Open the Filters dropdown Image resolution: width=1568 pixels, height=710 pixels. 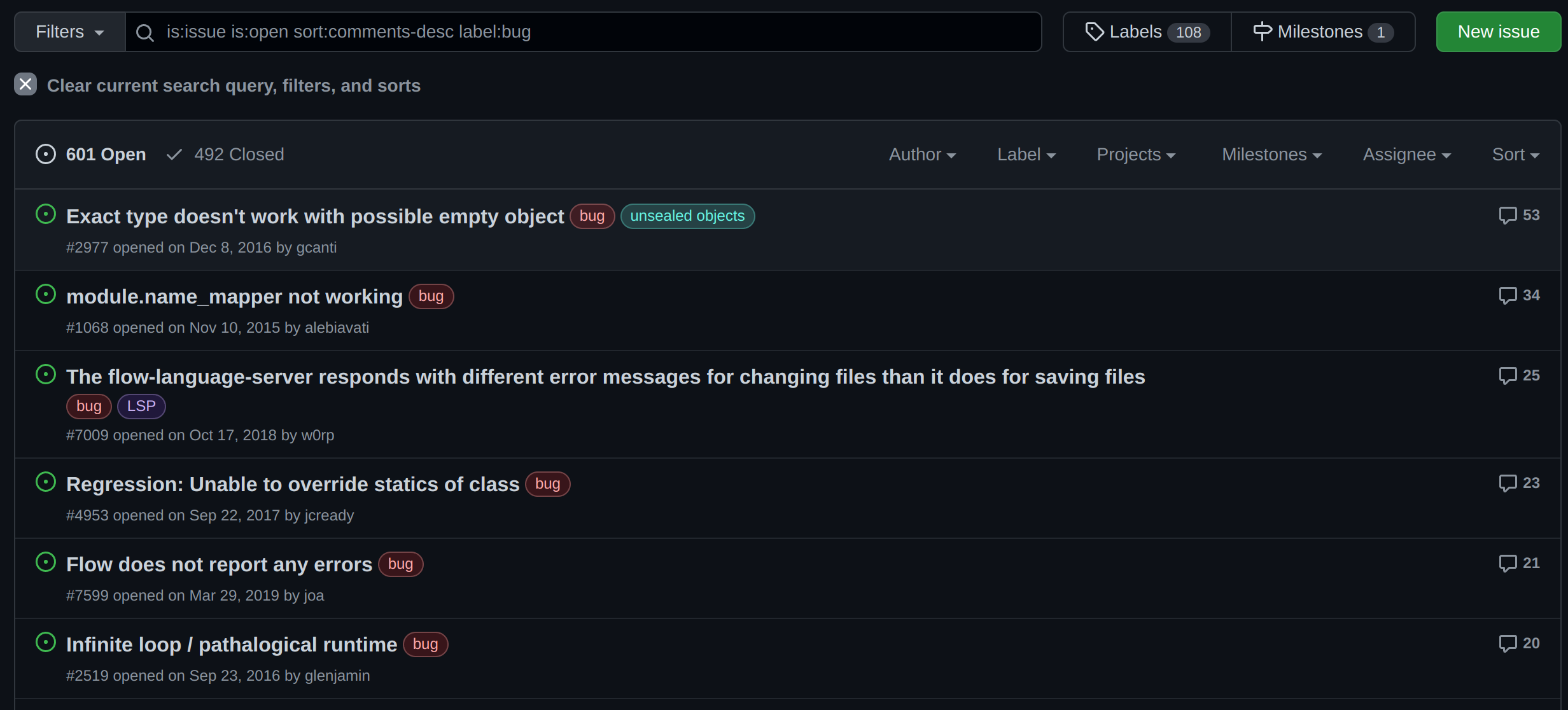click(x=69, y=32)
